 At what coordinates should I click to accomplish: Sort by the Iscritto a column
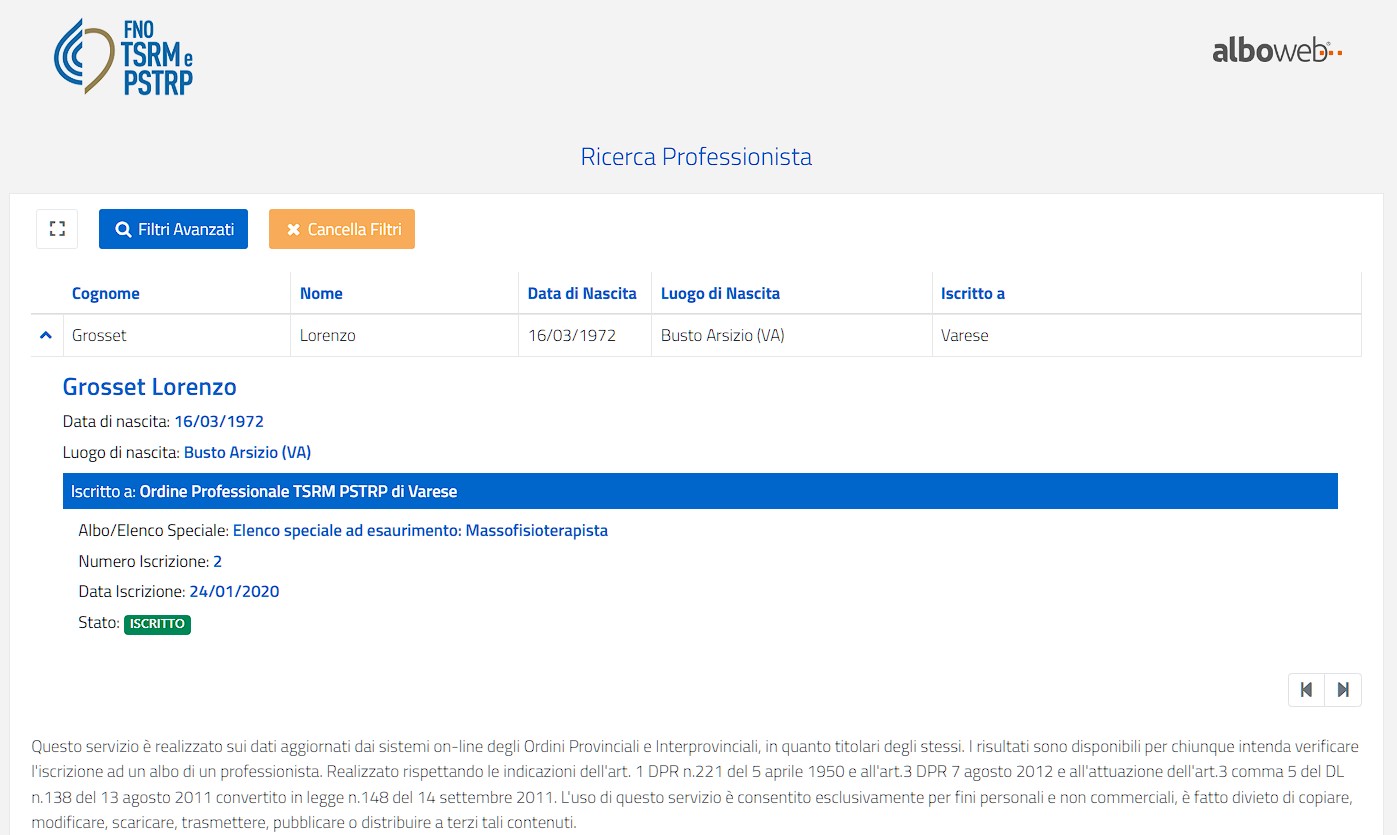[x=972, y=293]
